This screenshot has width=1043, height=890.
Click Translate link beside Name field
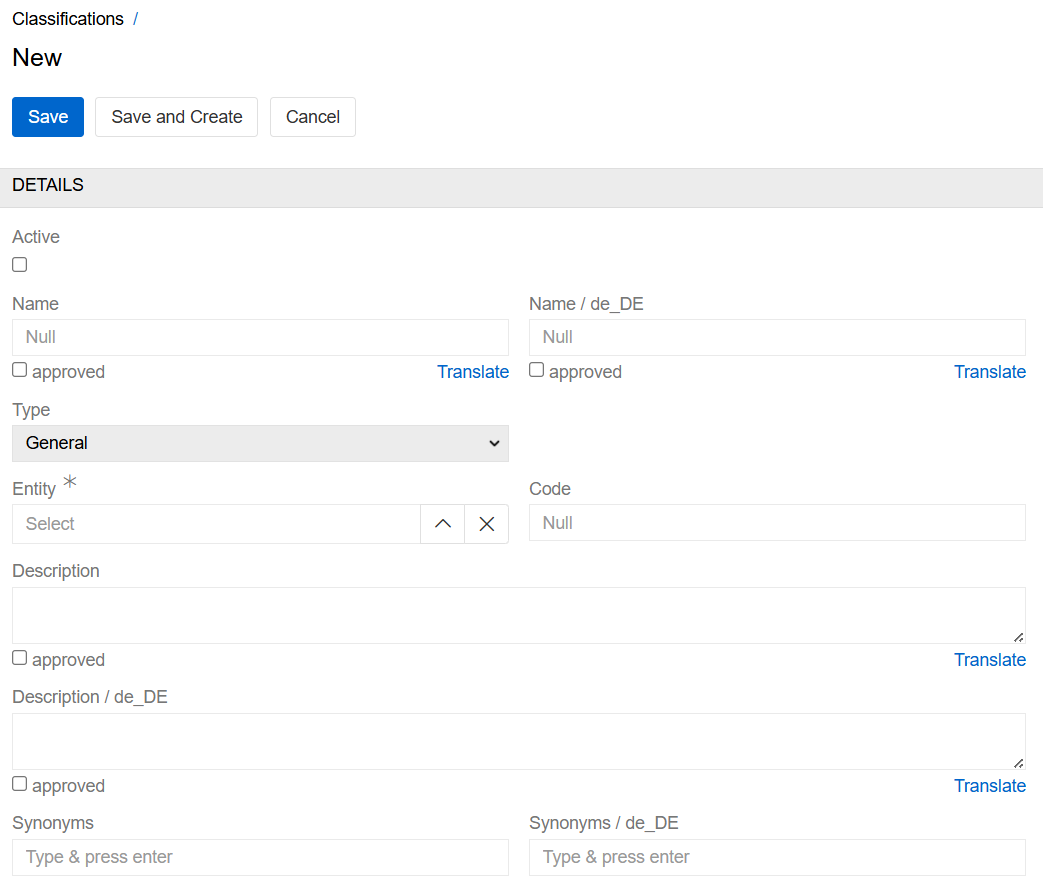point(473,372)
